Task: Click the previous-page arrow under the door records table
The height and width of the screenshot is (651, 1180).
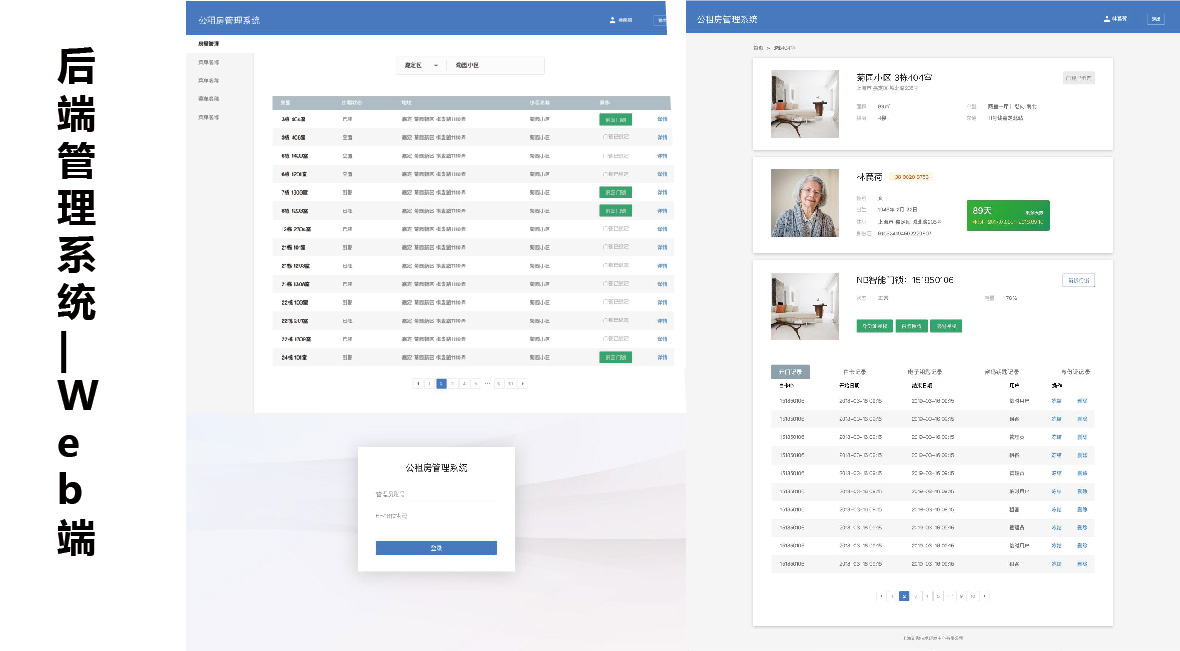Action: pyautogui.click(x=880, y=596)
